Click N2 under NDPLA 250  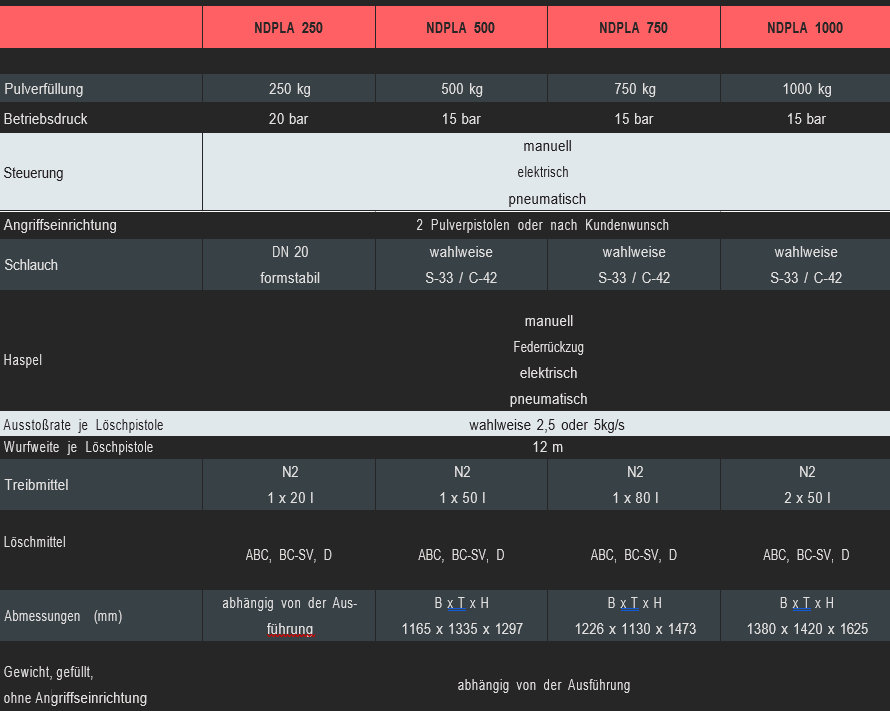pos(290,472)
